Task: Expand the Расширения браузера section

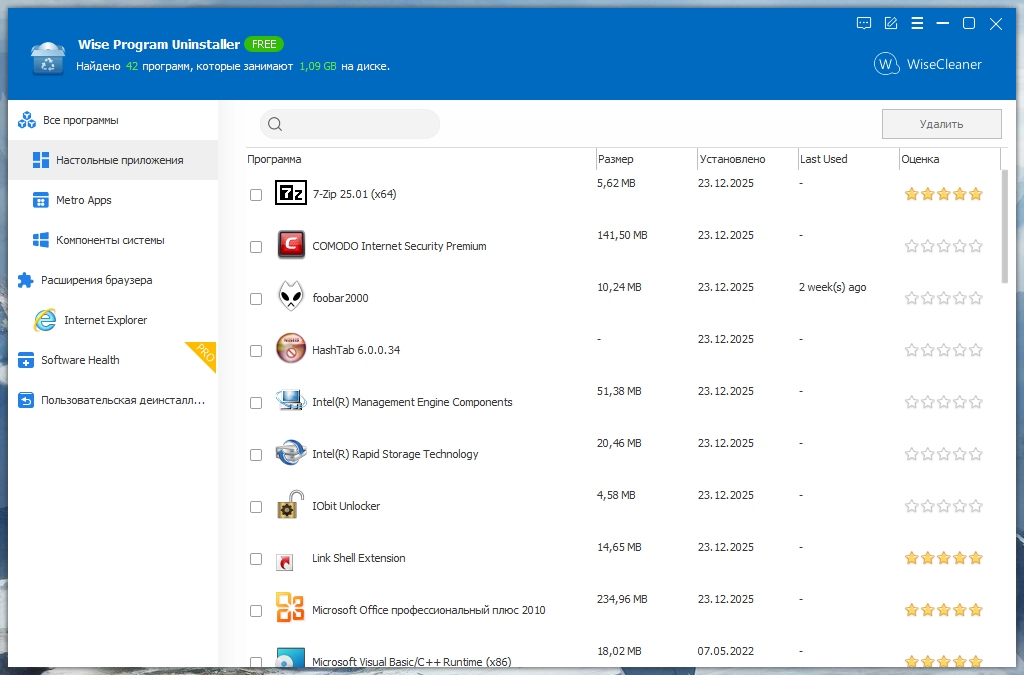Action: pos(96,280)
